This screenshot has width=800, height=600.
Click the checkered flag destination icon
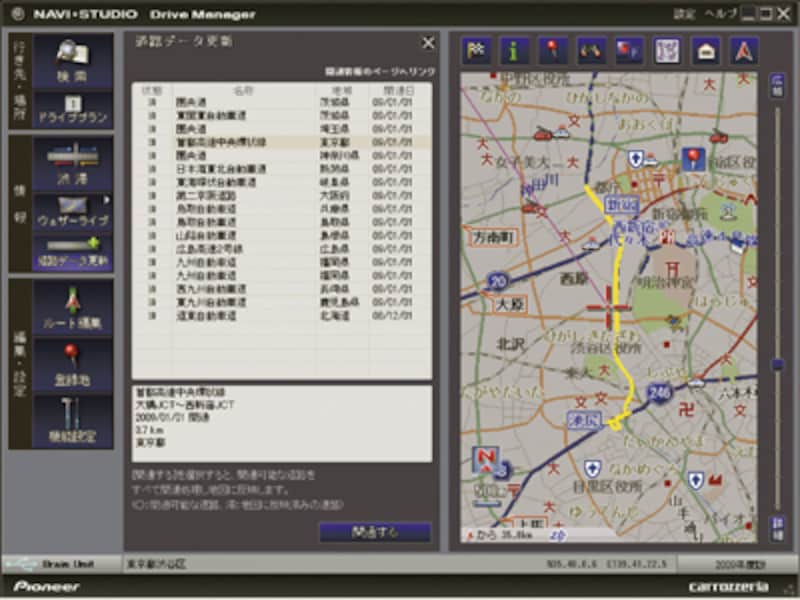pyautogui.click(x=477, y=50)
